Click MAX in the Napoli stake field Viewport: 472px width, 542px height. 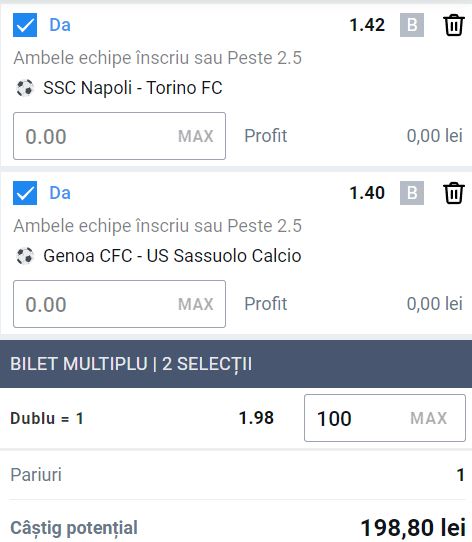(196, 136)
